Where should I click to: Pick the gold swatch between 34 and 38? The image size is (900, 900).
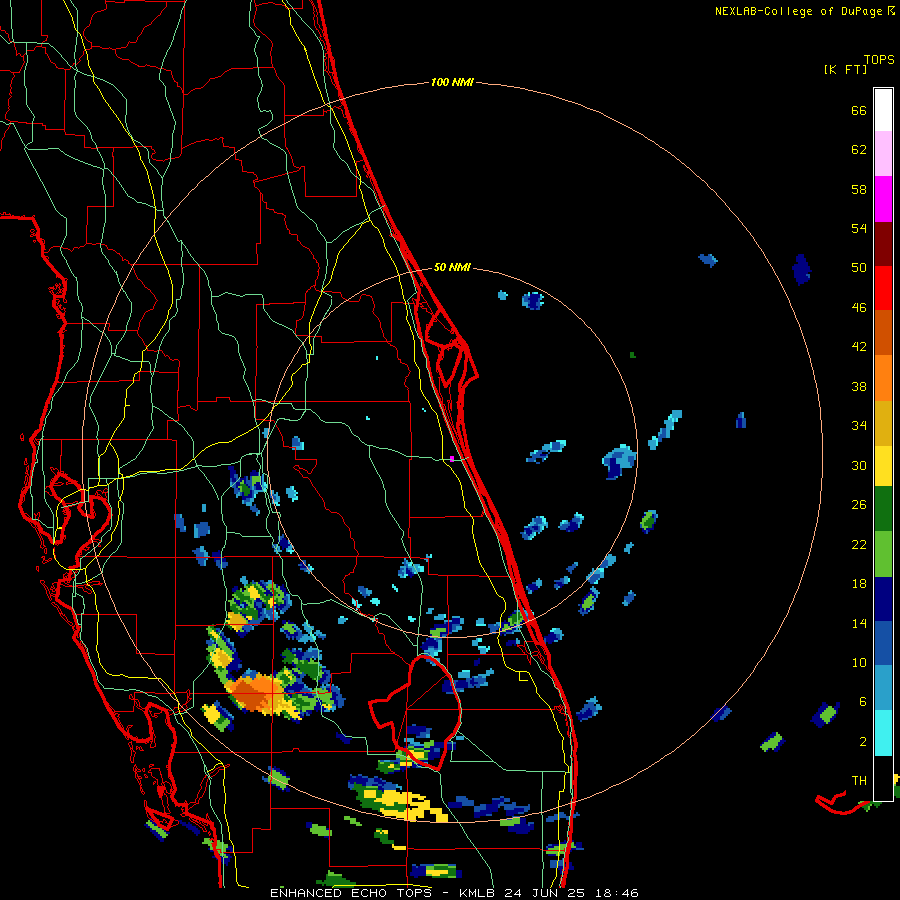click(x=883, y=423)
